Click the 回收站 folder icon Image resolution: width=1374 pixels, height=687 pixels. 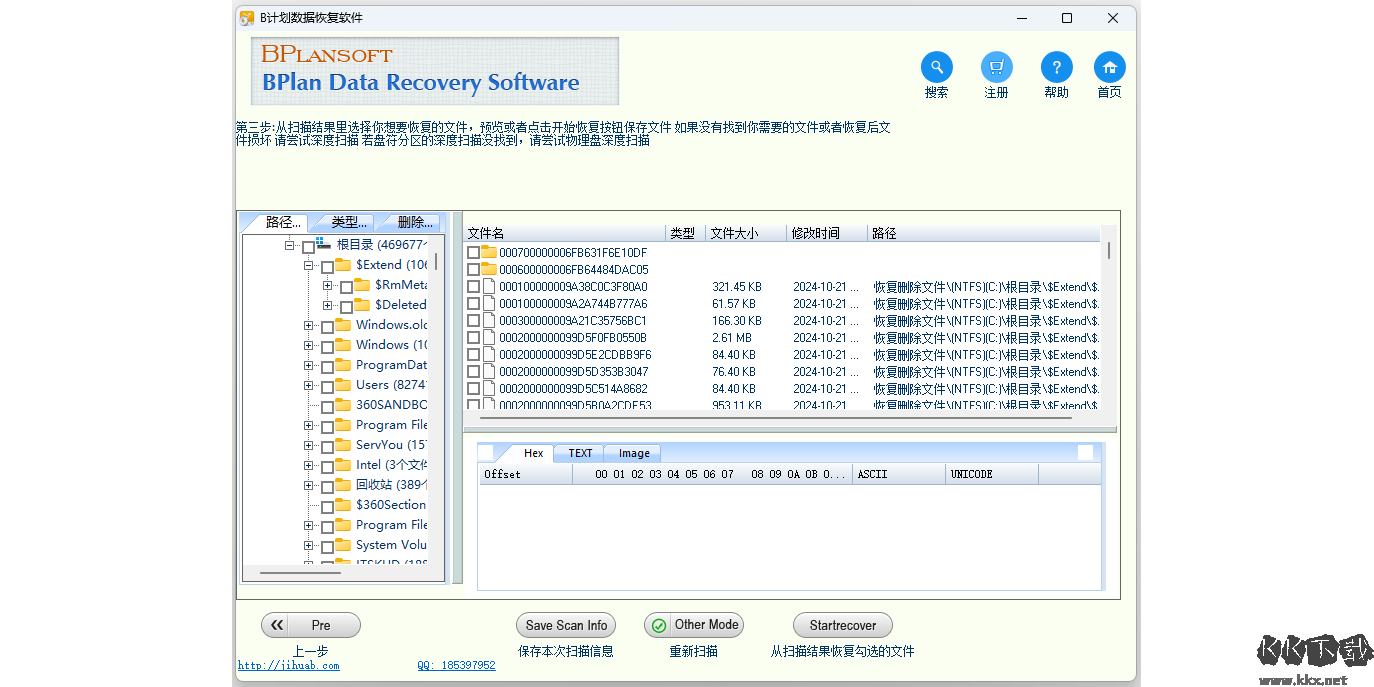[344, 484]
